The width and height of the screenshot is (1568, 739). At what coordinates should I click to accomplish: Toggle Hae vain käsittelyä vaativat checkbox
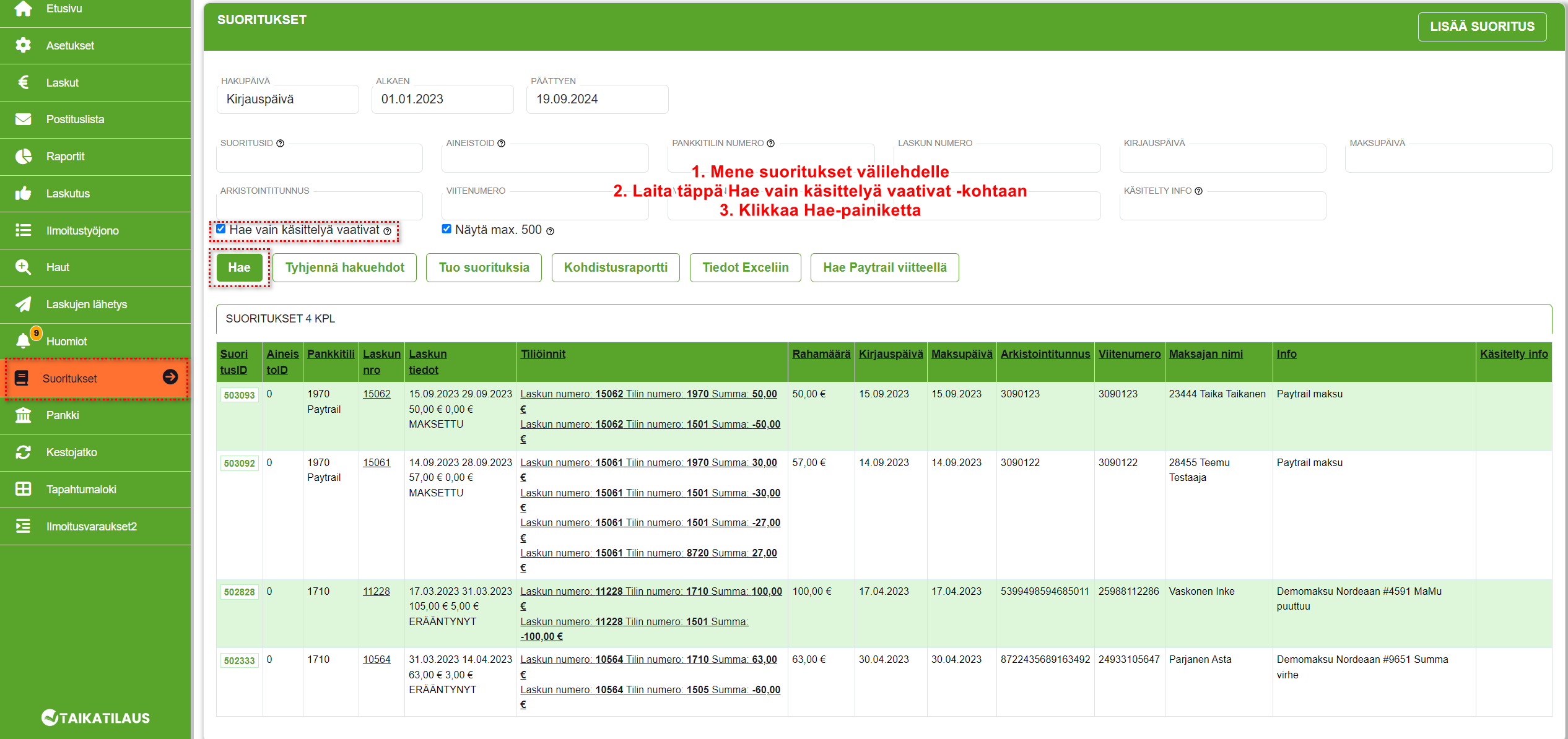point(221,229)
